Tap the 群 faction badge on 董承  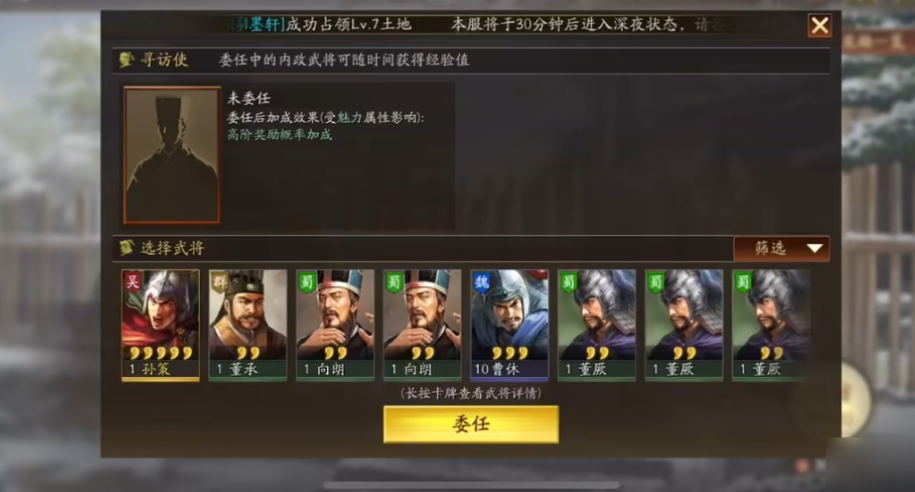tap(220, 281)
